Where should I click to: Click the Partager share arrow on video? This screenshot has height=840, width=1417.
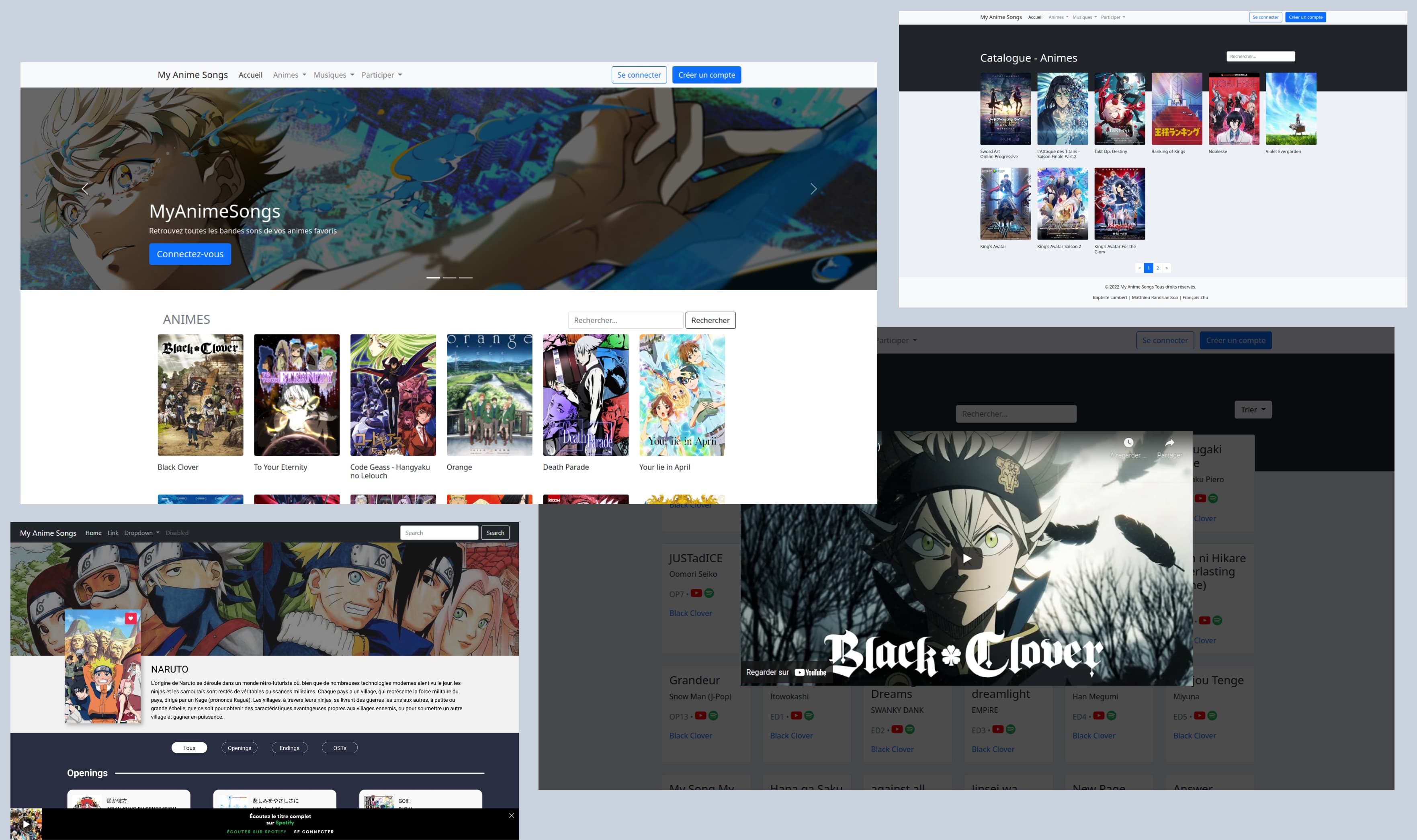(x=1169, y=443)
